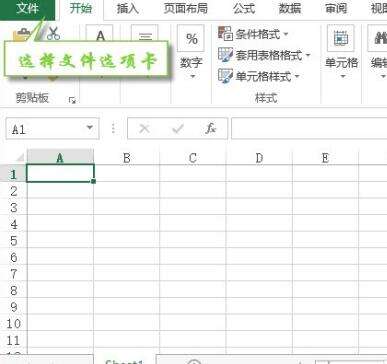
Task: Select column C header
Action: [193, 157]
